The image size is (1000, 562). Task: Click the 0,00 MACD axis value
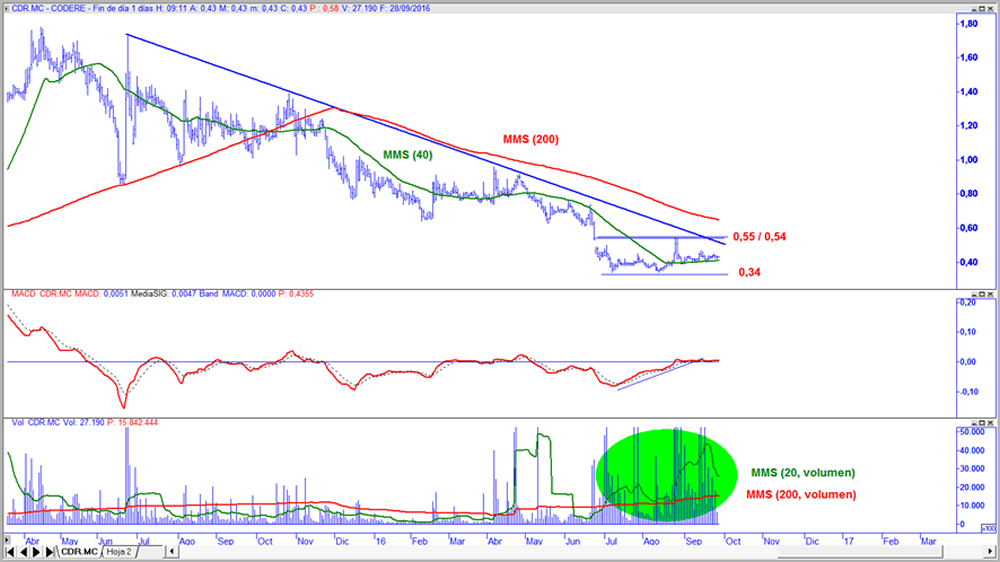tap(968, 362)
